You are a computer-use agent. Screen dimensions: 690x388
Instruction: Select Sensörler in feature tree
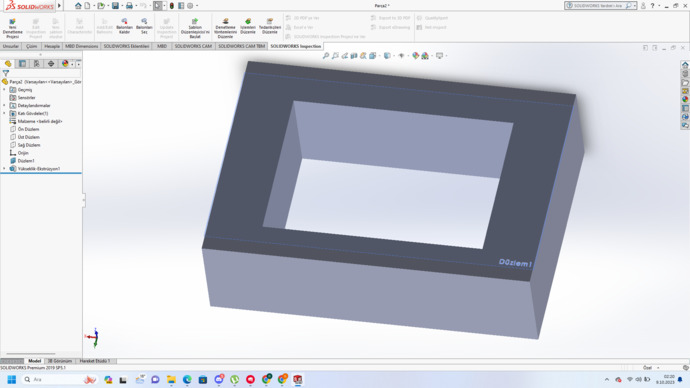(26, 98)
